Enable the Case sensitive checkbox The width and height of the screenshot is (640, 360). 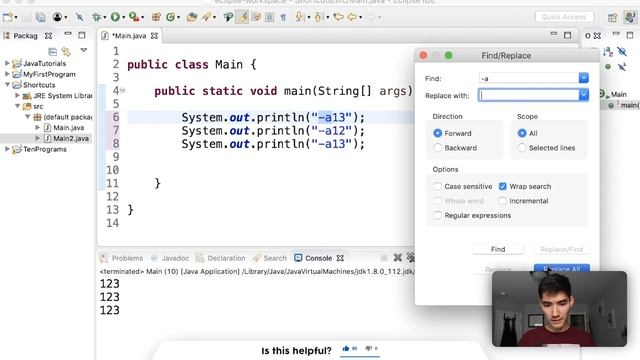pyautogui.click(x=437, y=186)
